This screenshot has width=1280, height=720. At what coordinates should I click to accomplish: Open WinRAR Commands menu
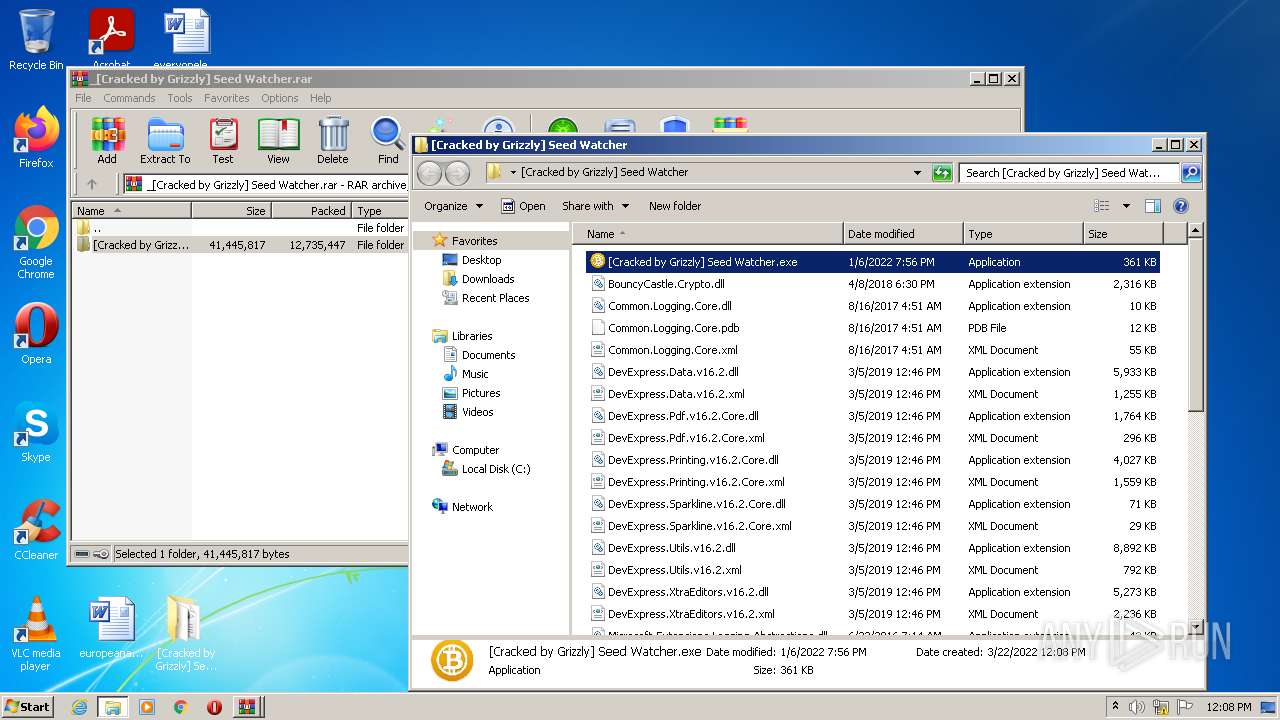[x=129, y=98]
